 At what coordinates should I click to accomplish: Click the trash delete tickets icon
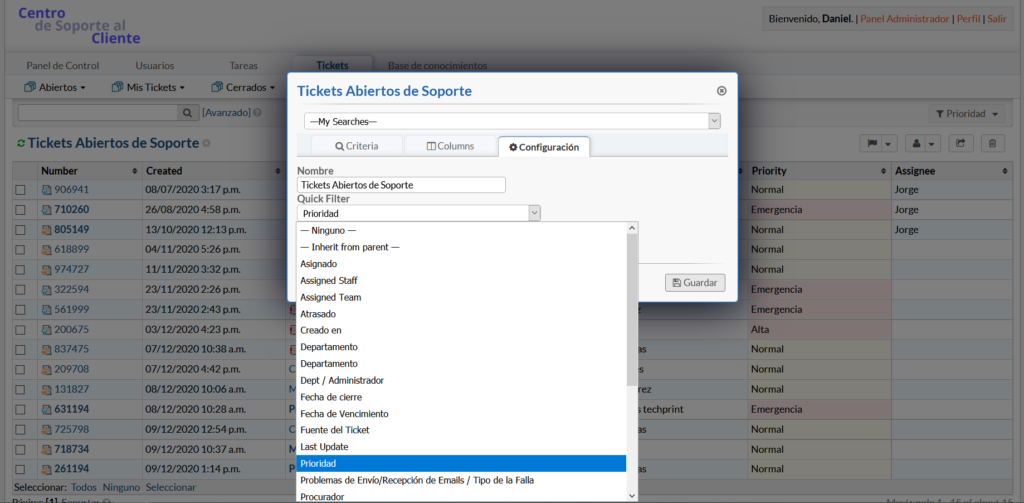point(992,144)
